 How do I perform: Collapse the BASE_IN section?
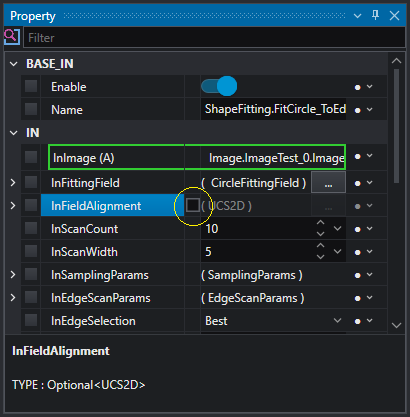[x=14, y=64]
